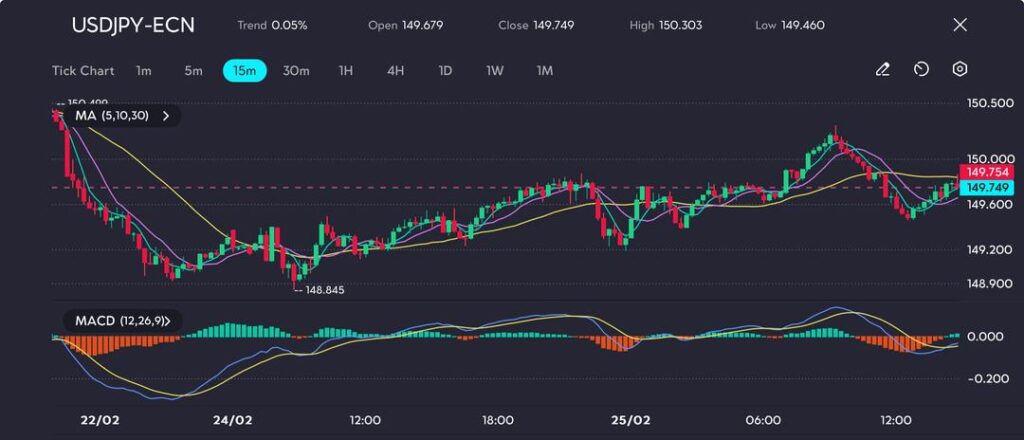Viewport: 1024px width, 440px height.
Task: Select the 5m timeframe
Action: [x=193, y=71]
